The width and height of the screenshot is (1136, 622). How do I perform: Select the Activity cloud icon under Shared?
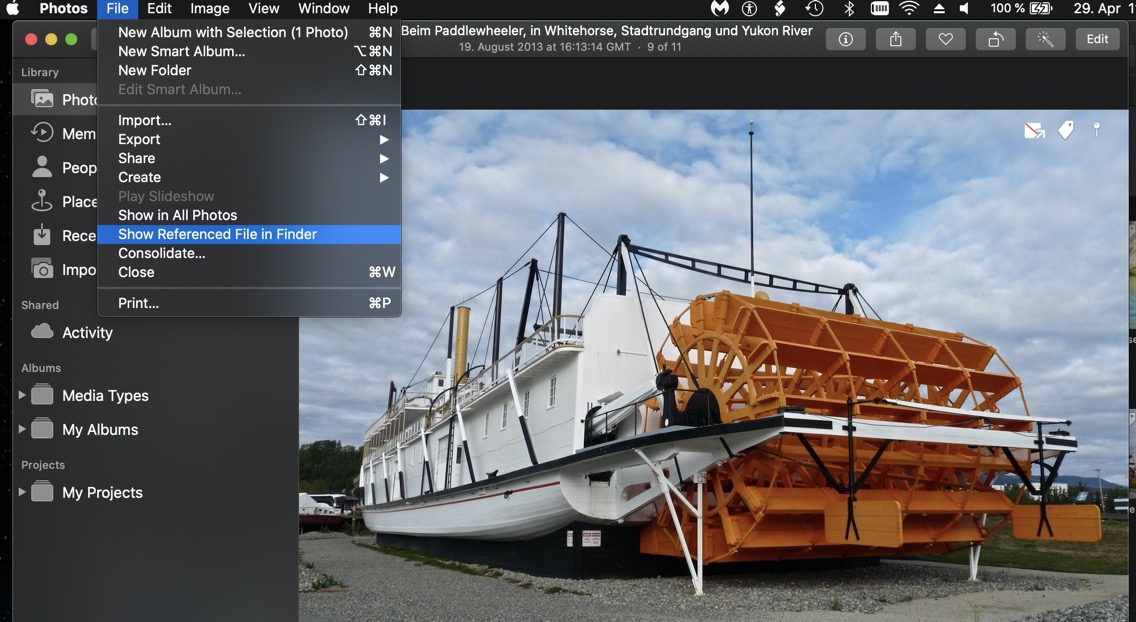click(42, 332)
